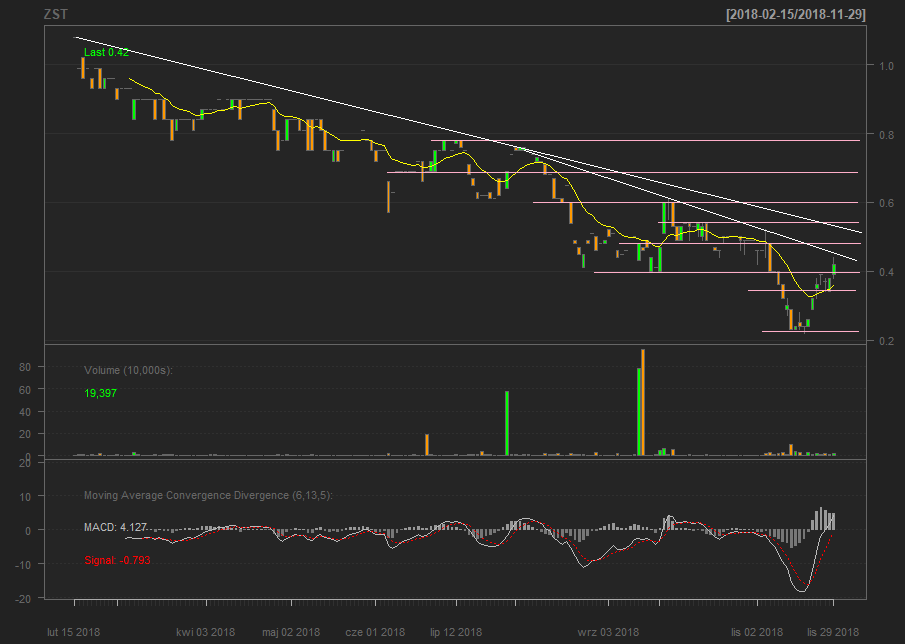The height and width of the screenshot is (644, 905).
Task: Click the date label lut 15 2018
Action: [74, 632]
